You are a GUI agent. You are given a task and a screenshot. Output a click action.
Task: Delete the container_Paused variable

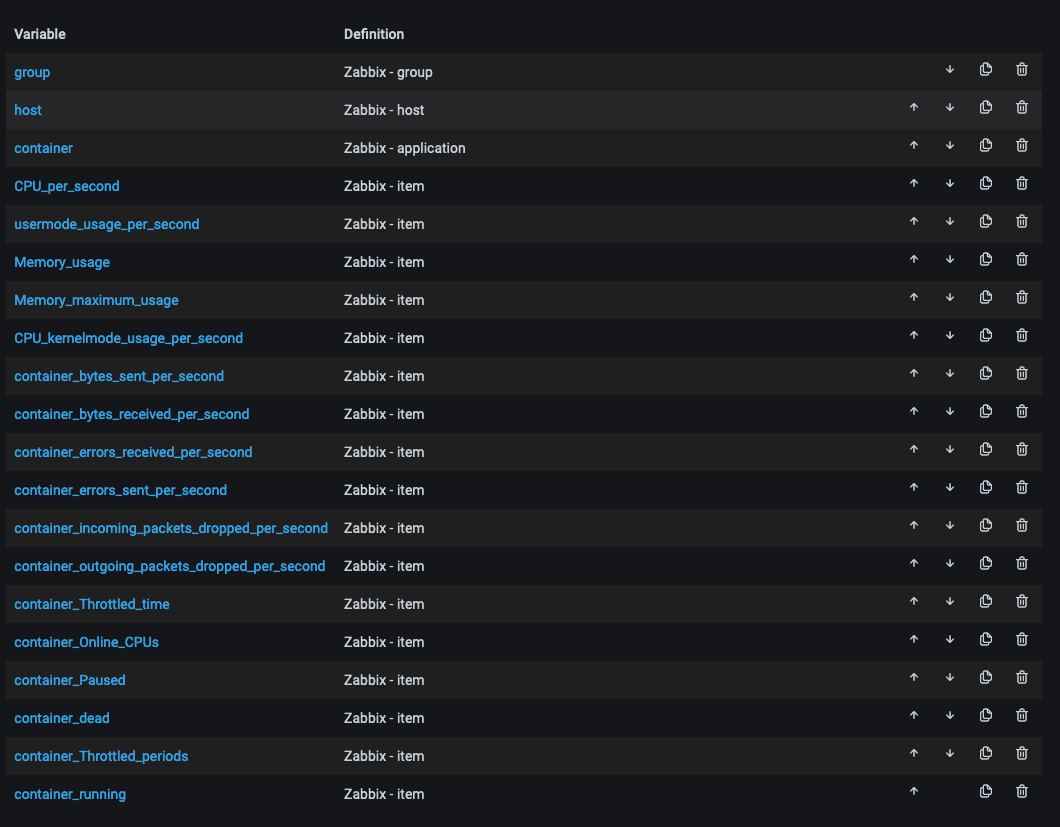[x=1021, y=678]
